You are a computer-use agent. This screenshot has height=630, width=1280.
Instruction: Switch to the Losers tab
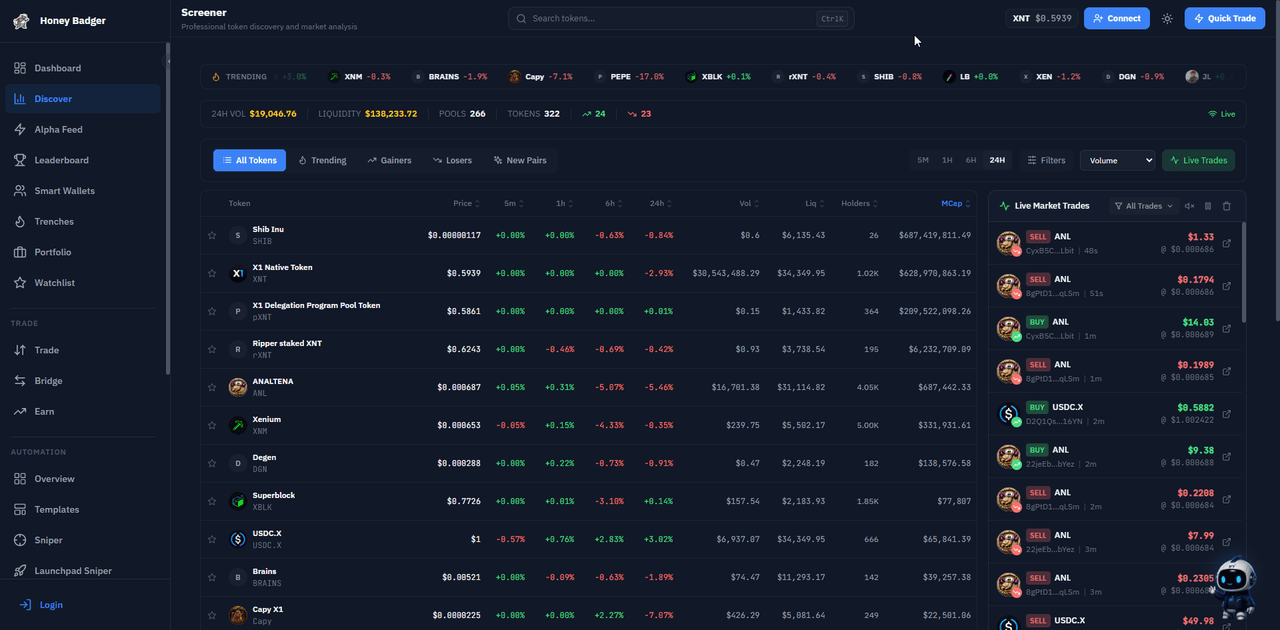(x=452, y=160)
